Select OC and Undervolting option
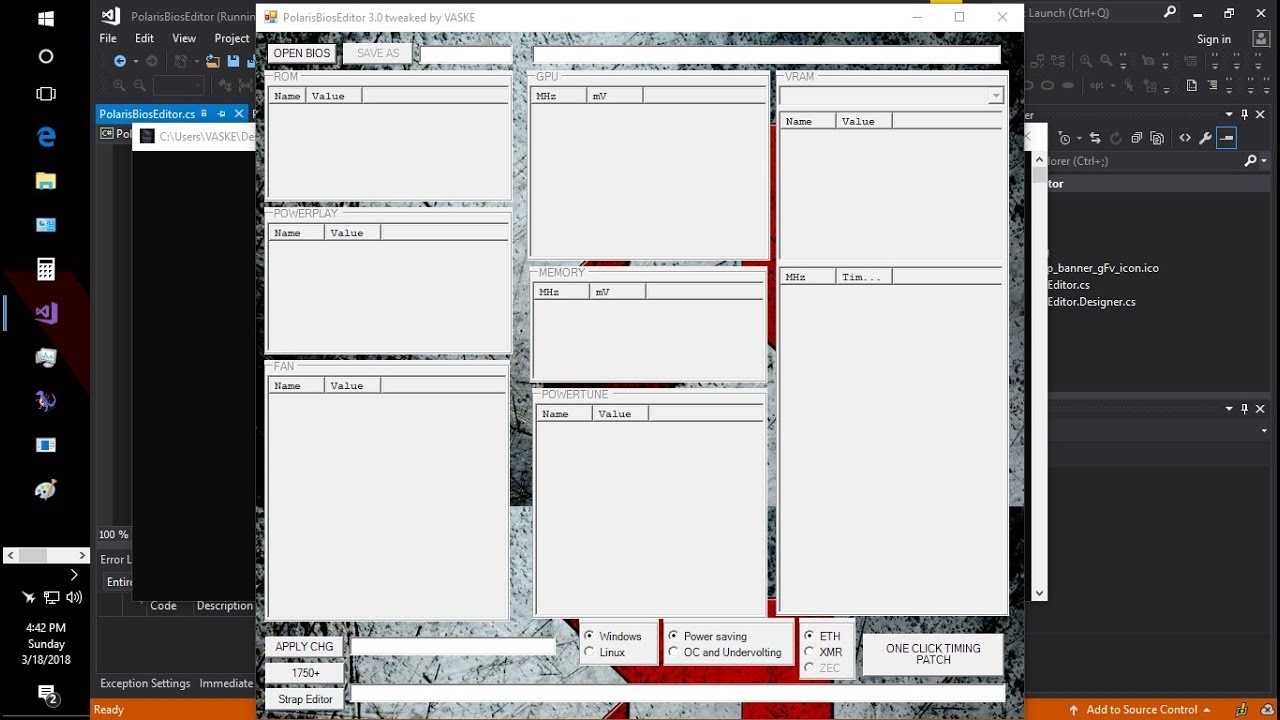This screenshot has width=1280, height=720. pos(673,652)
